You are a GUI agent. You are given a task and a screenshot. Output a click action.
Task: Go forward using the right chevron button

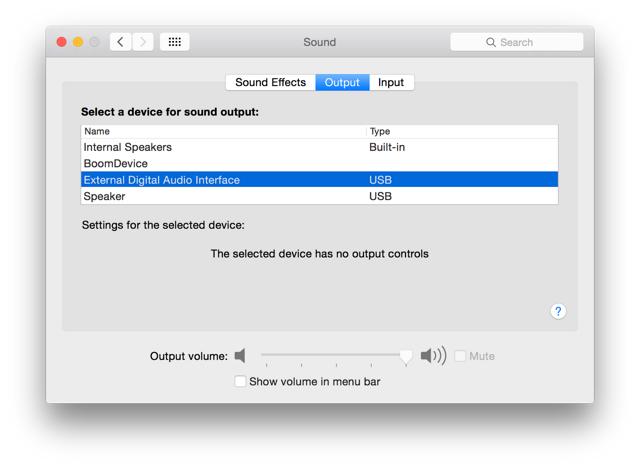(x=142, y=42)
